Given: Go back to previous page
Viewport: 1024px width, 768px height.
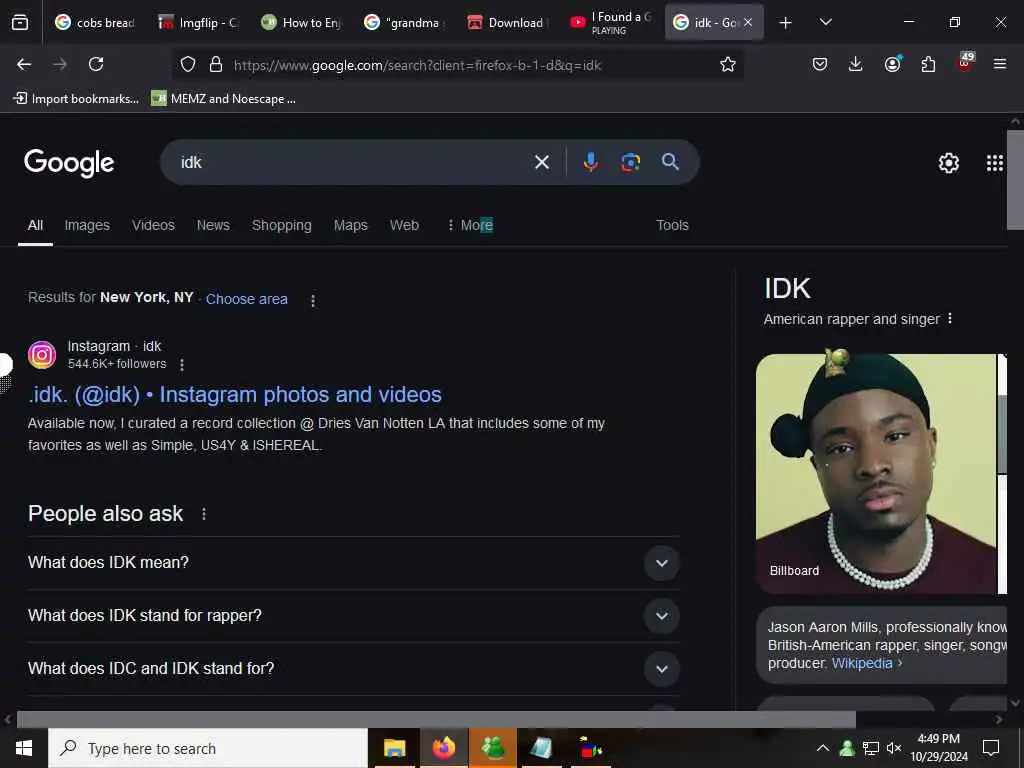Looking at the screenshot, I should click(x=24, y=64).
